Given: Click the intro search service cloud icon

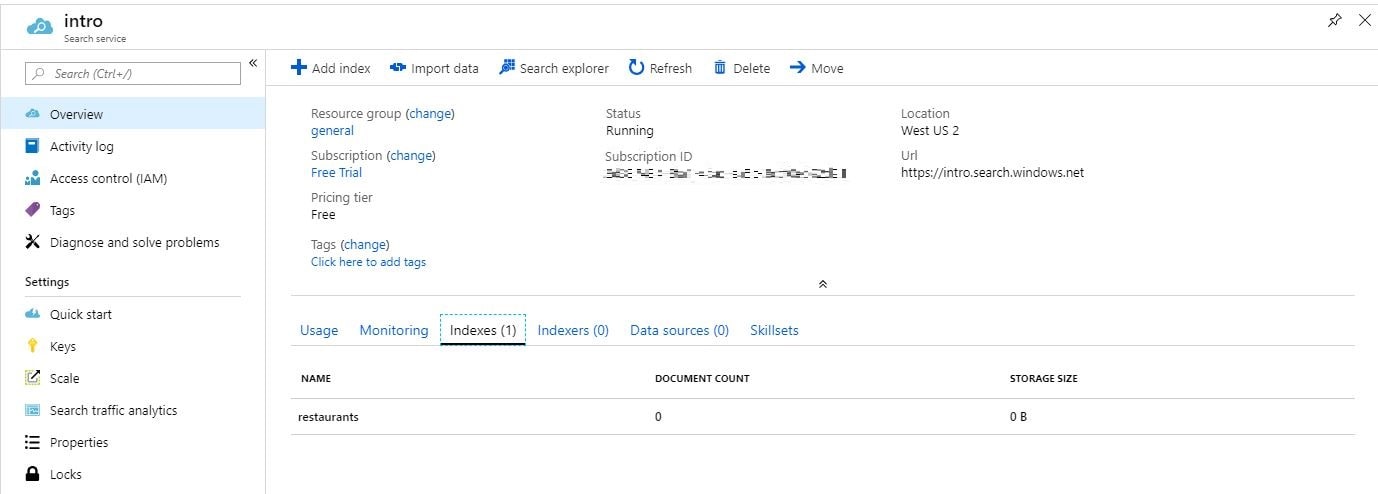Looking at the screenshot, I should [39, 26].
